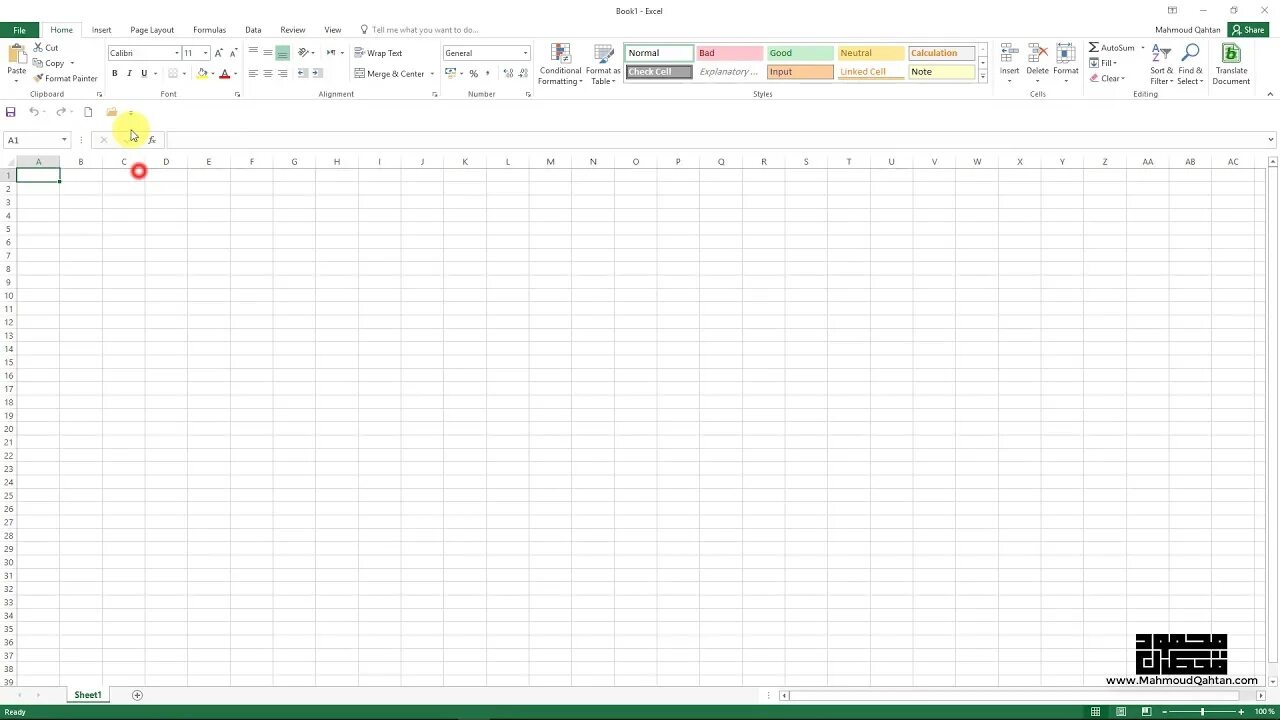
Task: Toggle Align Left for text
Action: (x=253, y=73)
